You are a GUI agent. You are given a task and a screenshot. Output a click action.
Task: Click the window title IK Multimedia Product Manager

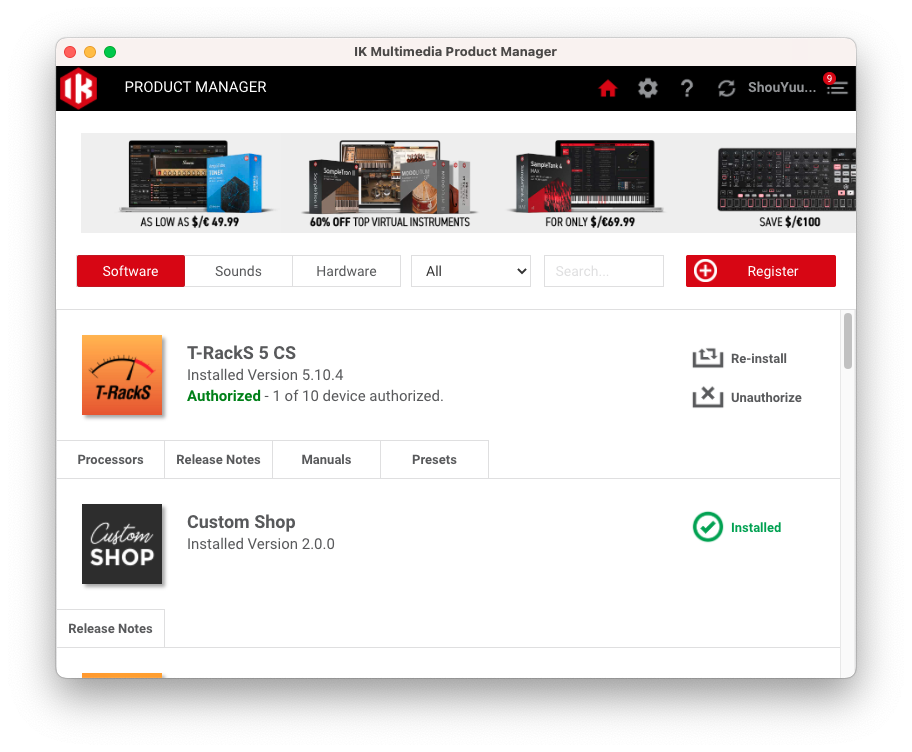[x=455, y=52]
